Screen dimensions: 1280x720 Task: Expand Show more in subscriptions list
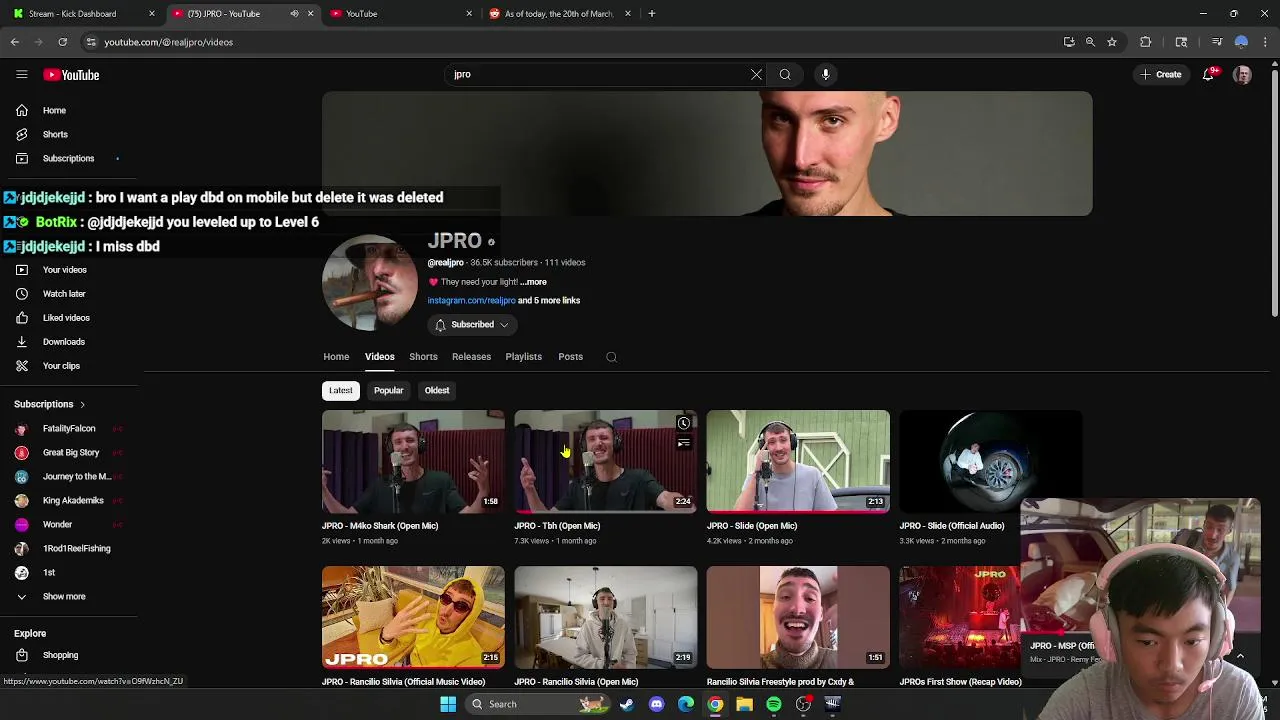coord(64,597)
